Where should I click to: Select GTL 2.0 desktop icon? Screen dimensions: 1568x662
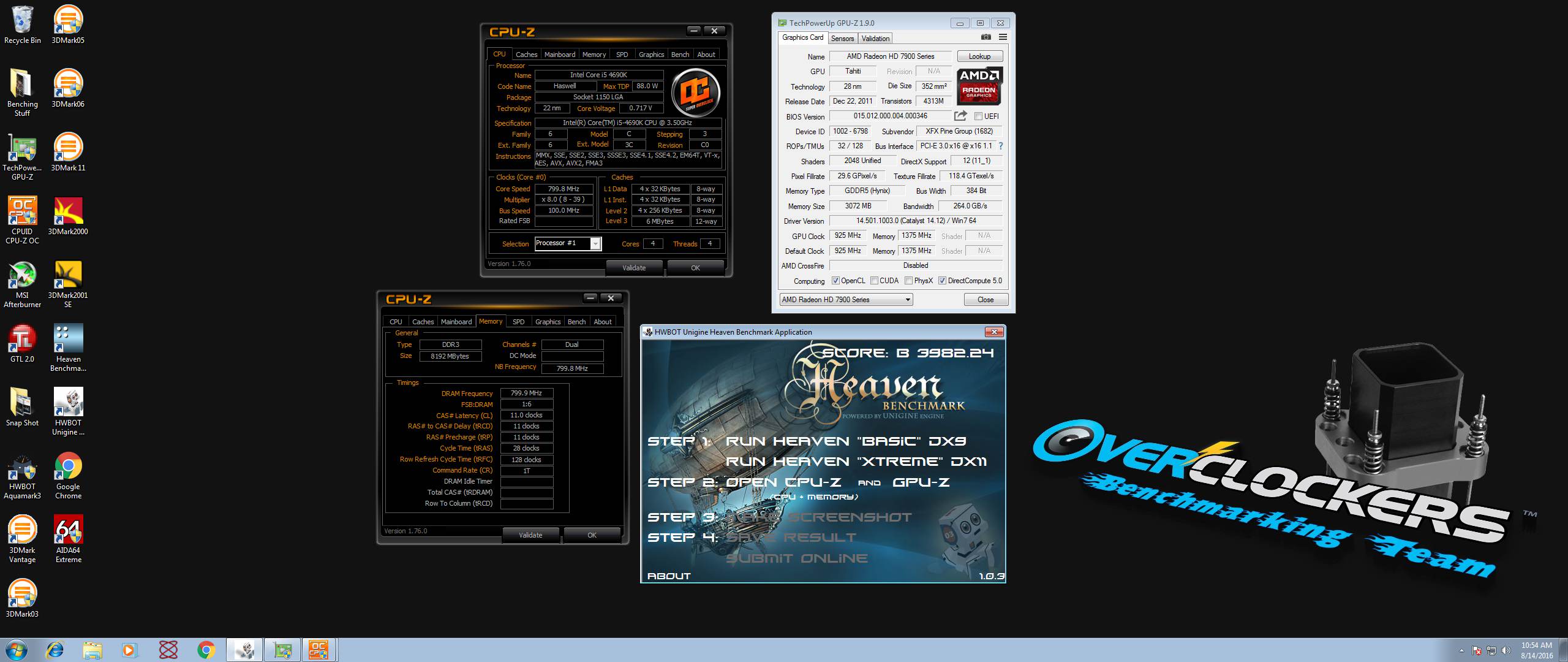22,343
